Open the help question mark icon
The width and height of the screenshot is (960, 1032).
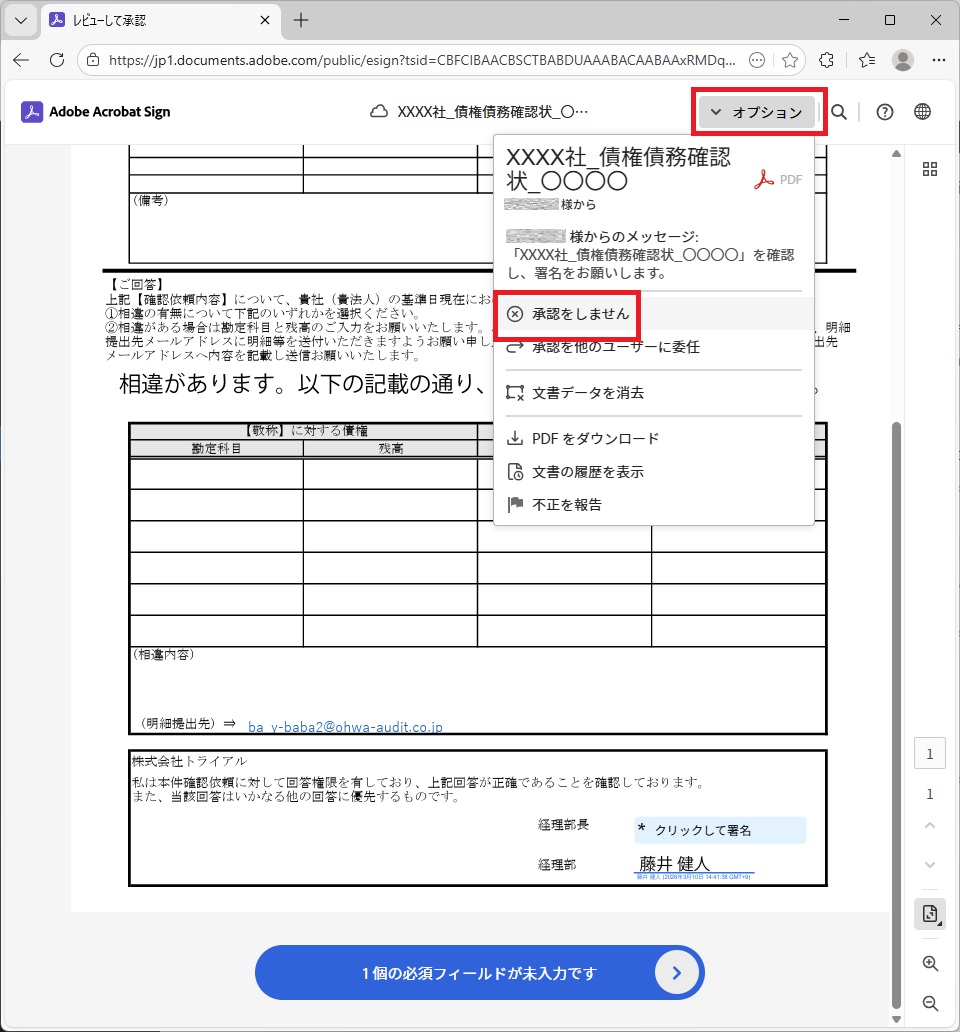click(884, 112)
